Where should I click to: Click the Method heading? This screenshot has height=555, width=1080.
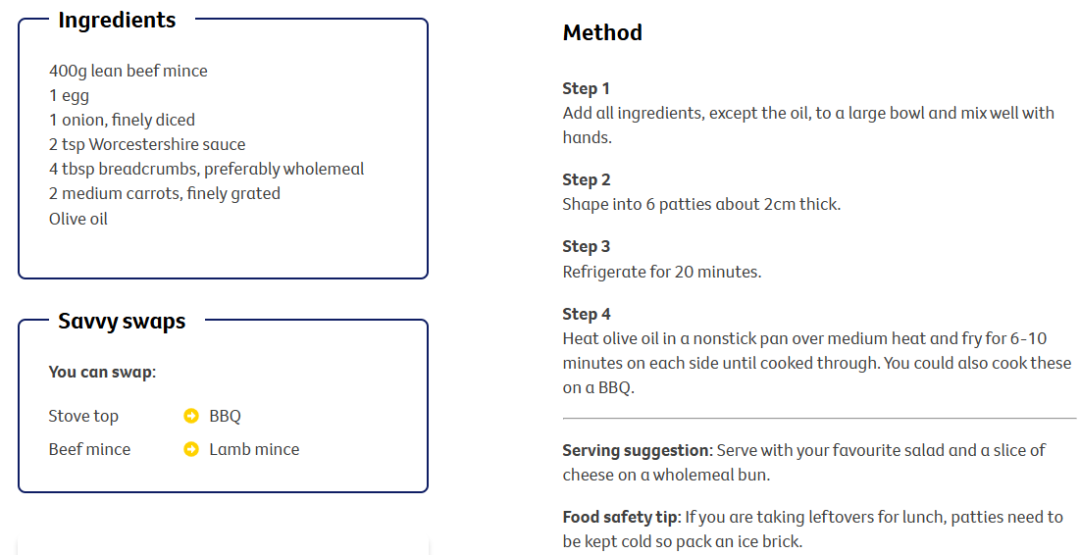pos(602,33)
